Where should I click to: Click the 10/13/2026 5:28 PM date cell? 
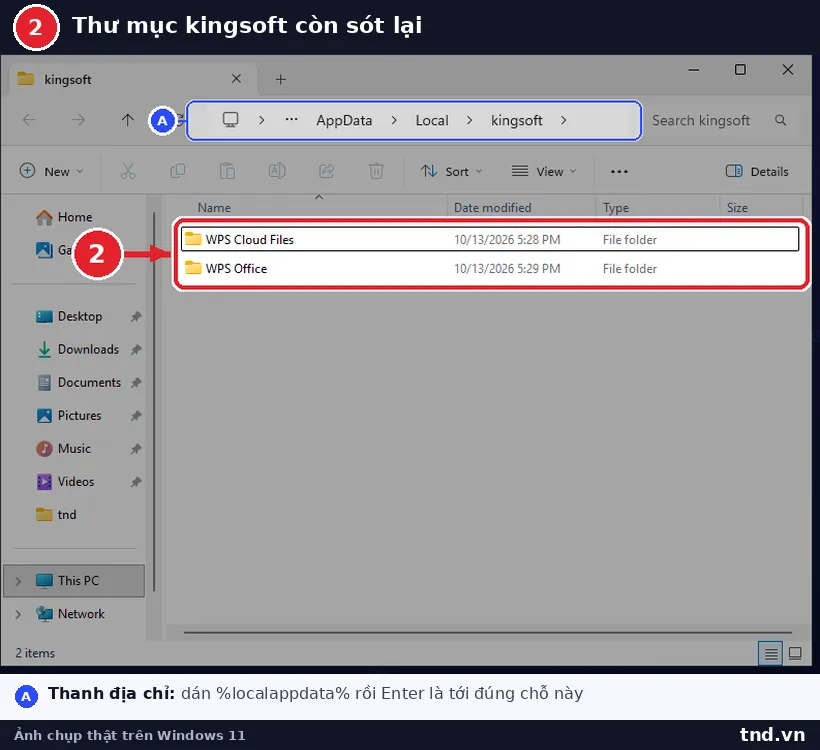click(507, 240)
